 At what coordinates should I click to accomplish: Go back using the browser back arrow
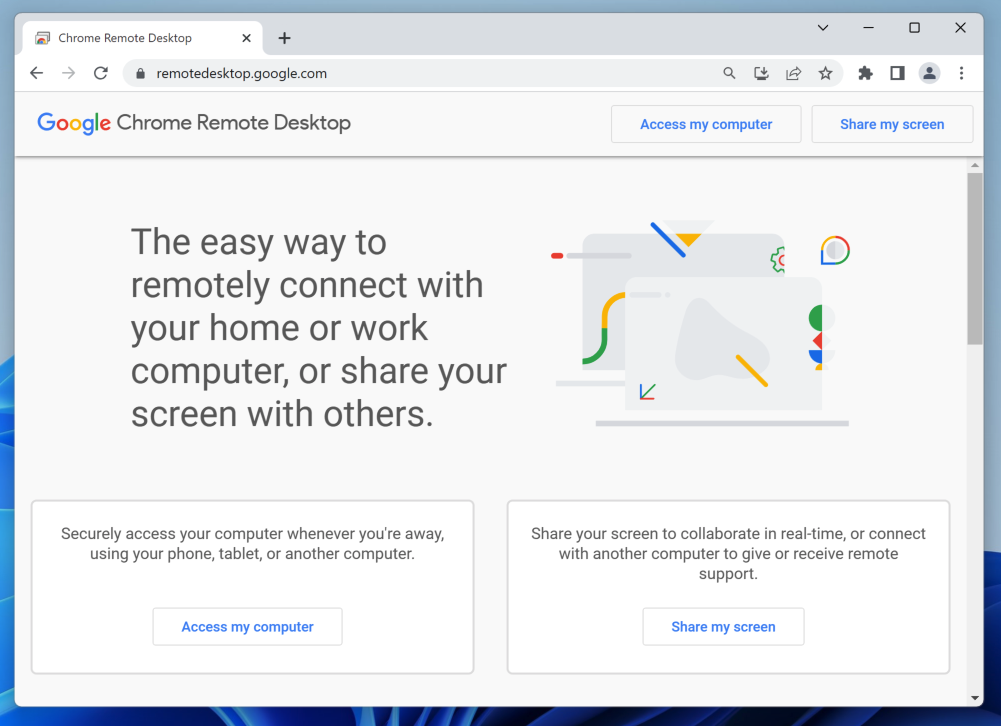click(36, 73)
